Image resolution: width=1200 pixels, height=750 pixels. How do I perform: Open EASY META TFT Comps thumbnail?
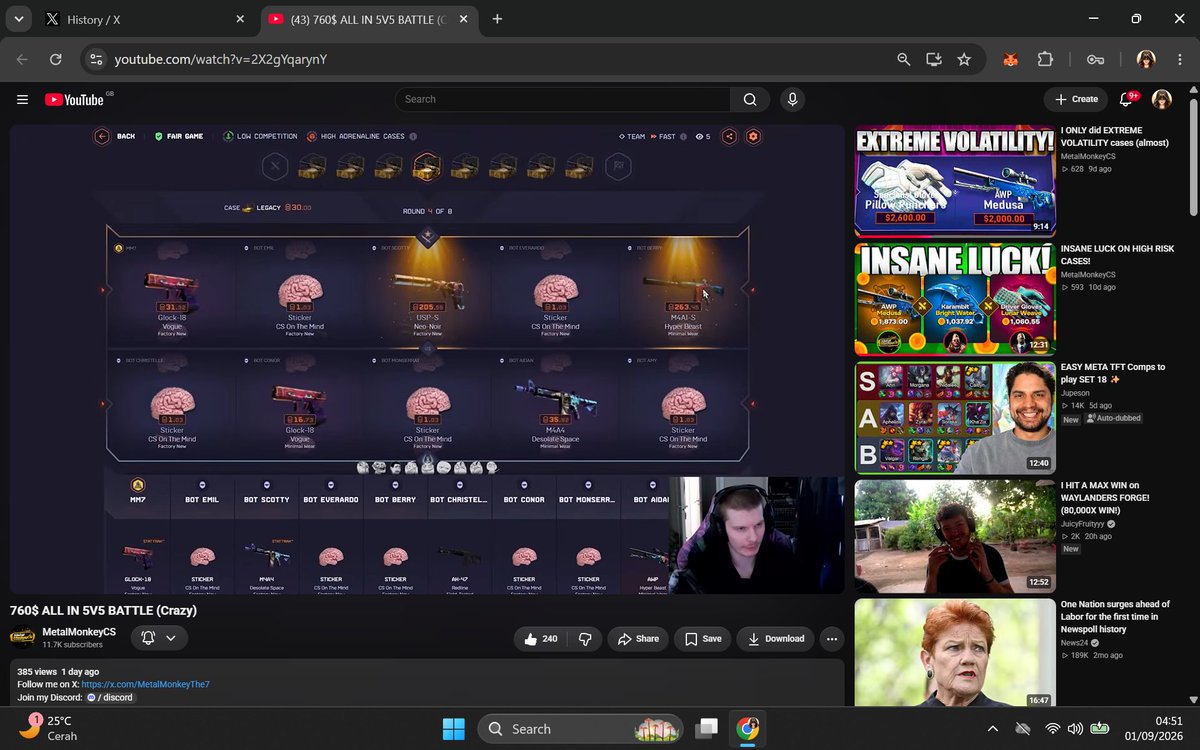click(955, 417)
